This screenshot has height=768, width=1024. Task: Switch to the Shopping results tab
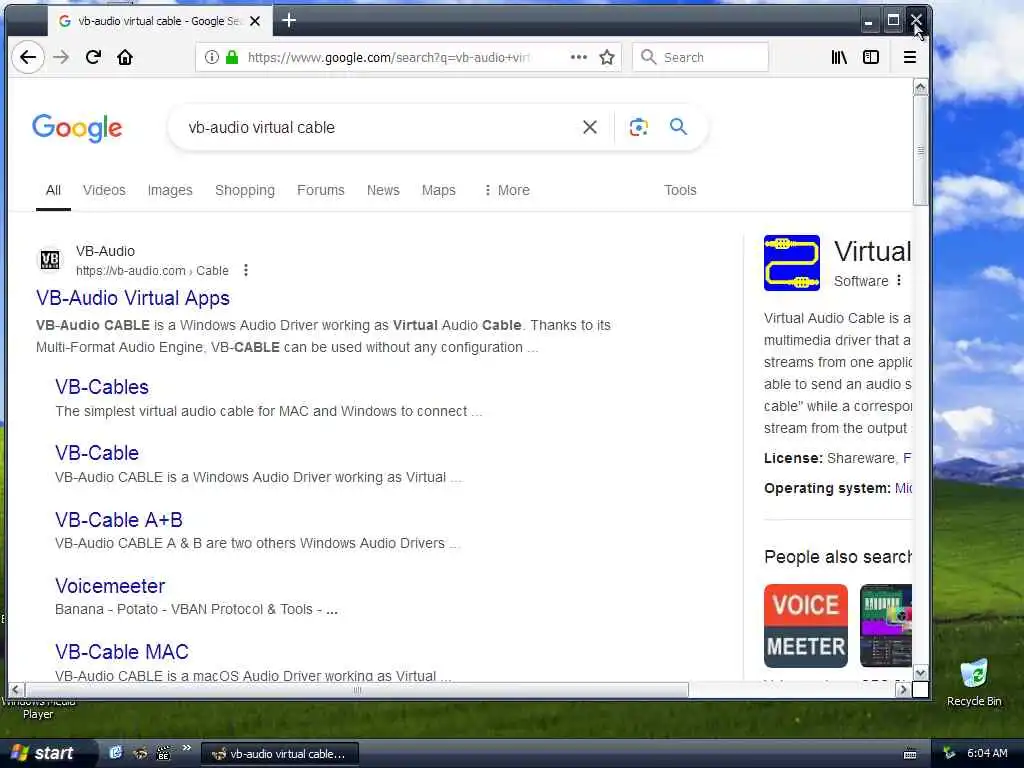(x=245, y=190)
